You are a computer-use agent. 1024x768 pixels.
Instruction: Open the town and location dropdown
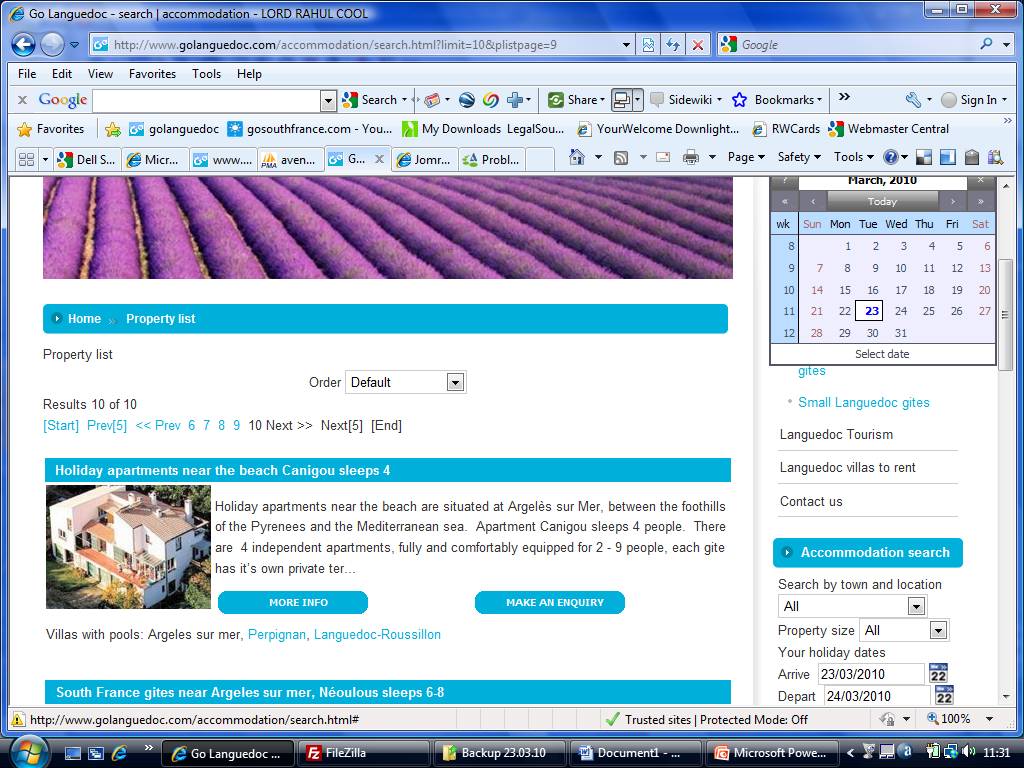click(x=851, y=605)
